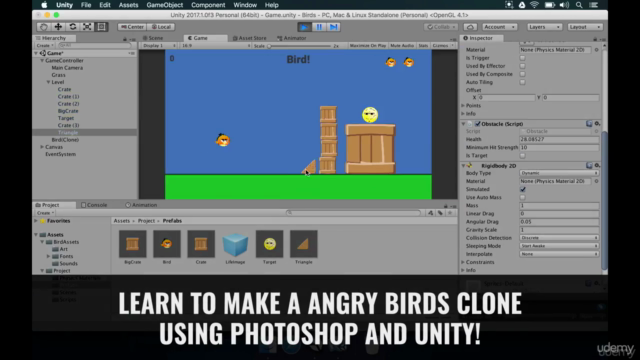Select the Rect Transform tool
This screenshot has width=640, height=360.
pyautogui.click(x=101, y=27)
